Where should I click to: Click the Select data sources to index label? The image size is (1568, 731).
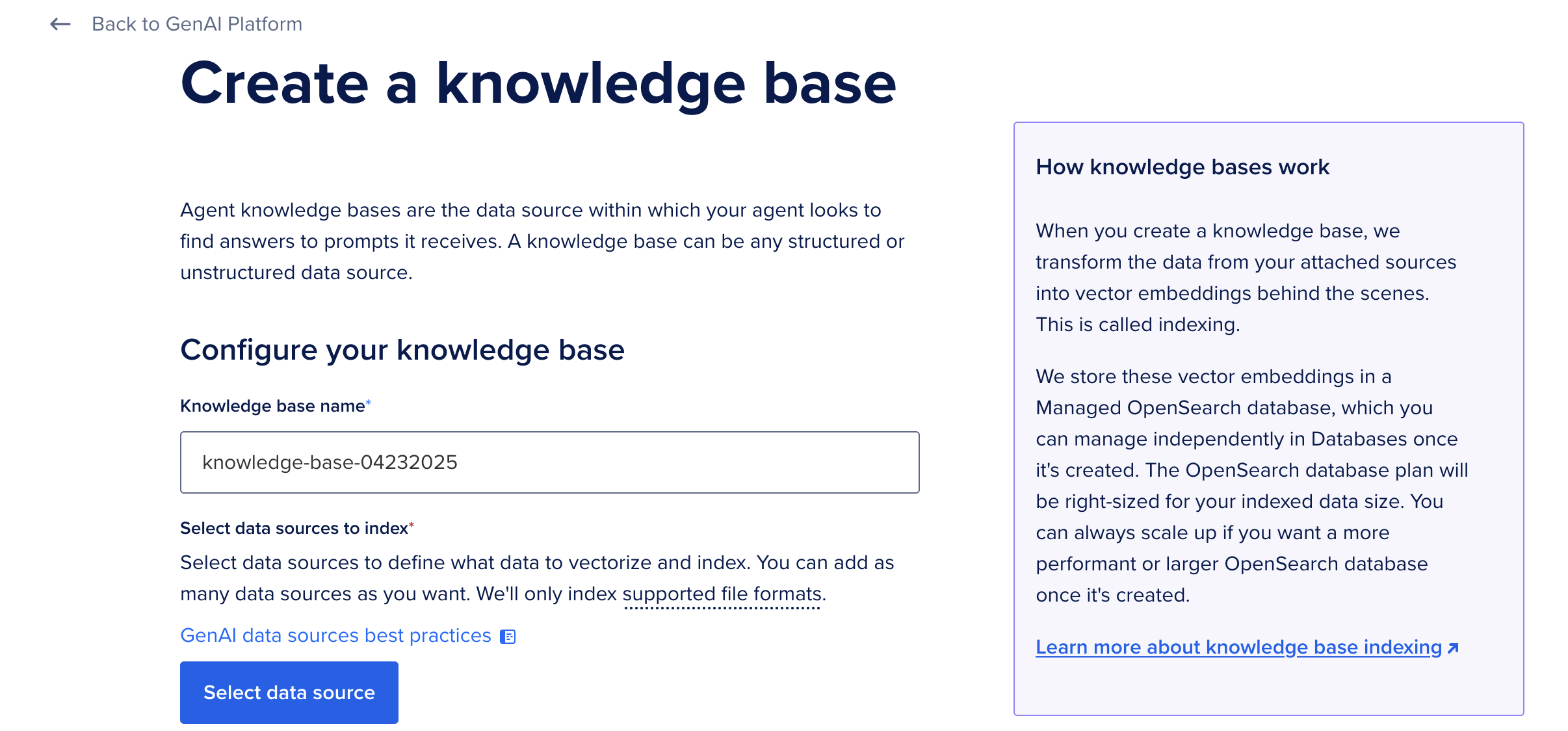(293, 528)
